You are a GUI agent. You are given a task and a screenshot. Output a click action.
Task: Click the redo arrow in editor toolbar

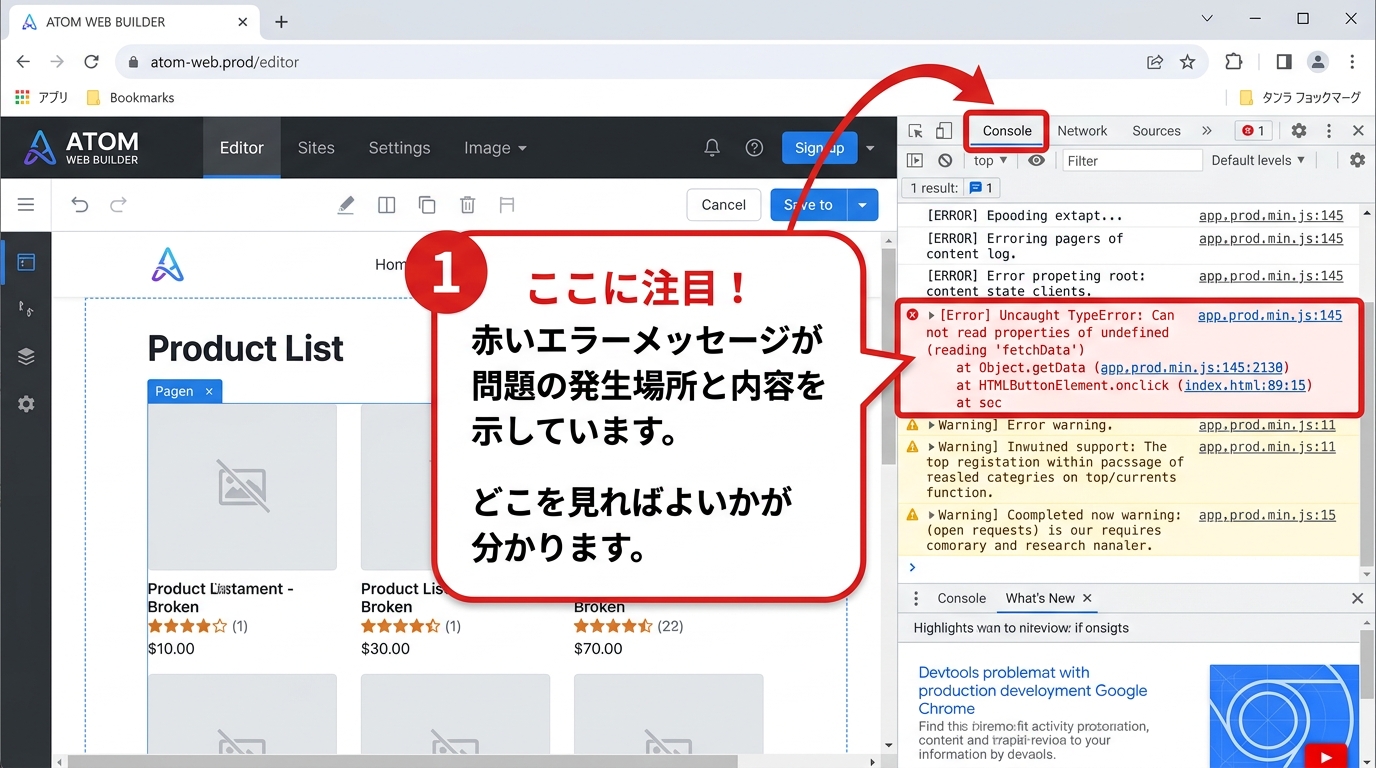[x=118, y=205]
